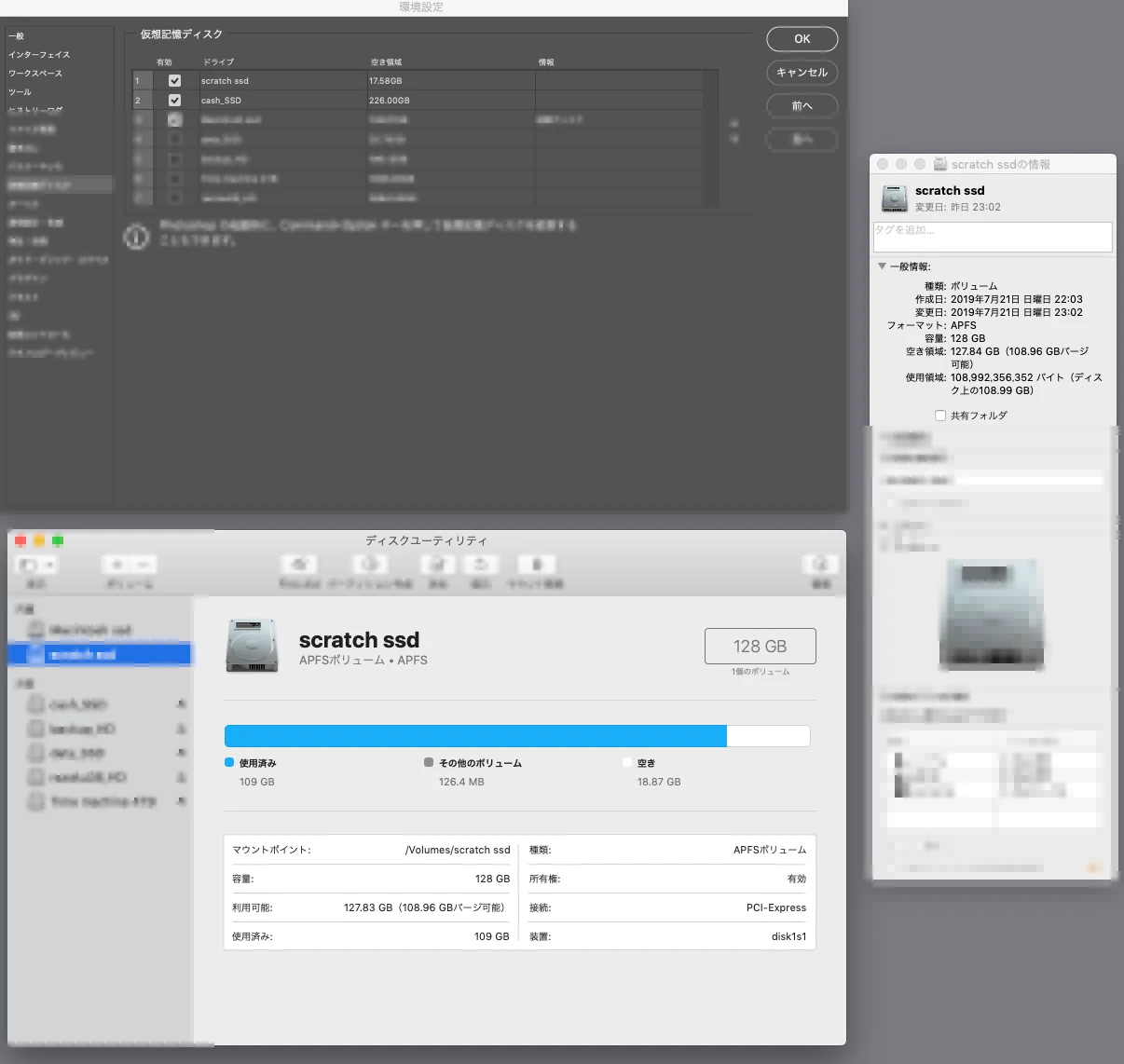The image size is (1124, 1064).
Task: Click the 109 GB value under 使用済み legend
Action: [257, 782]
